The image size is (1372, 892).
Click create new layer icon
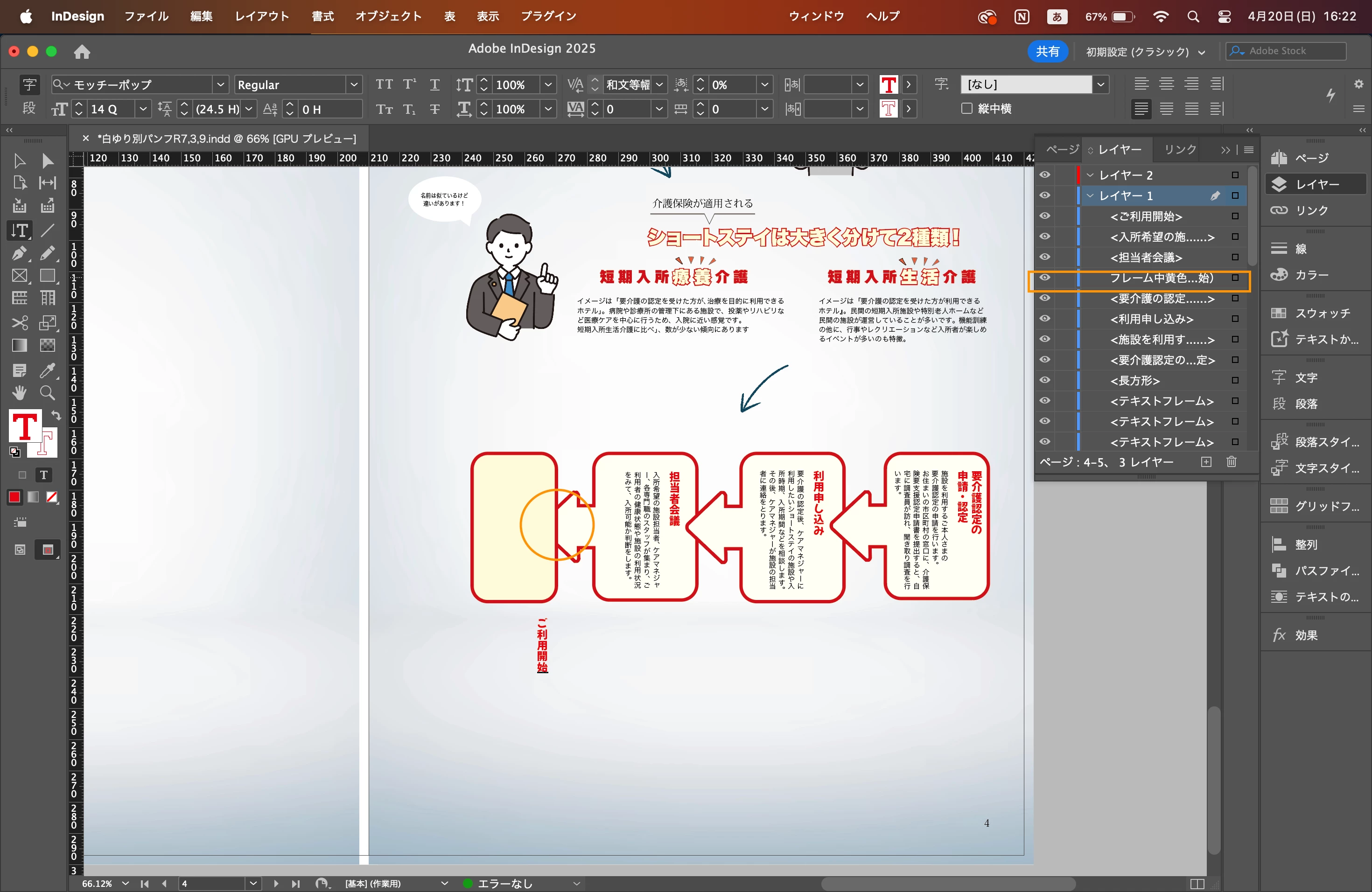[x=1206, y=461]
